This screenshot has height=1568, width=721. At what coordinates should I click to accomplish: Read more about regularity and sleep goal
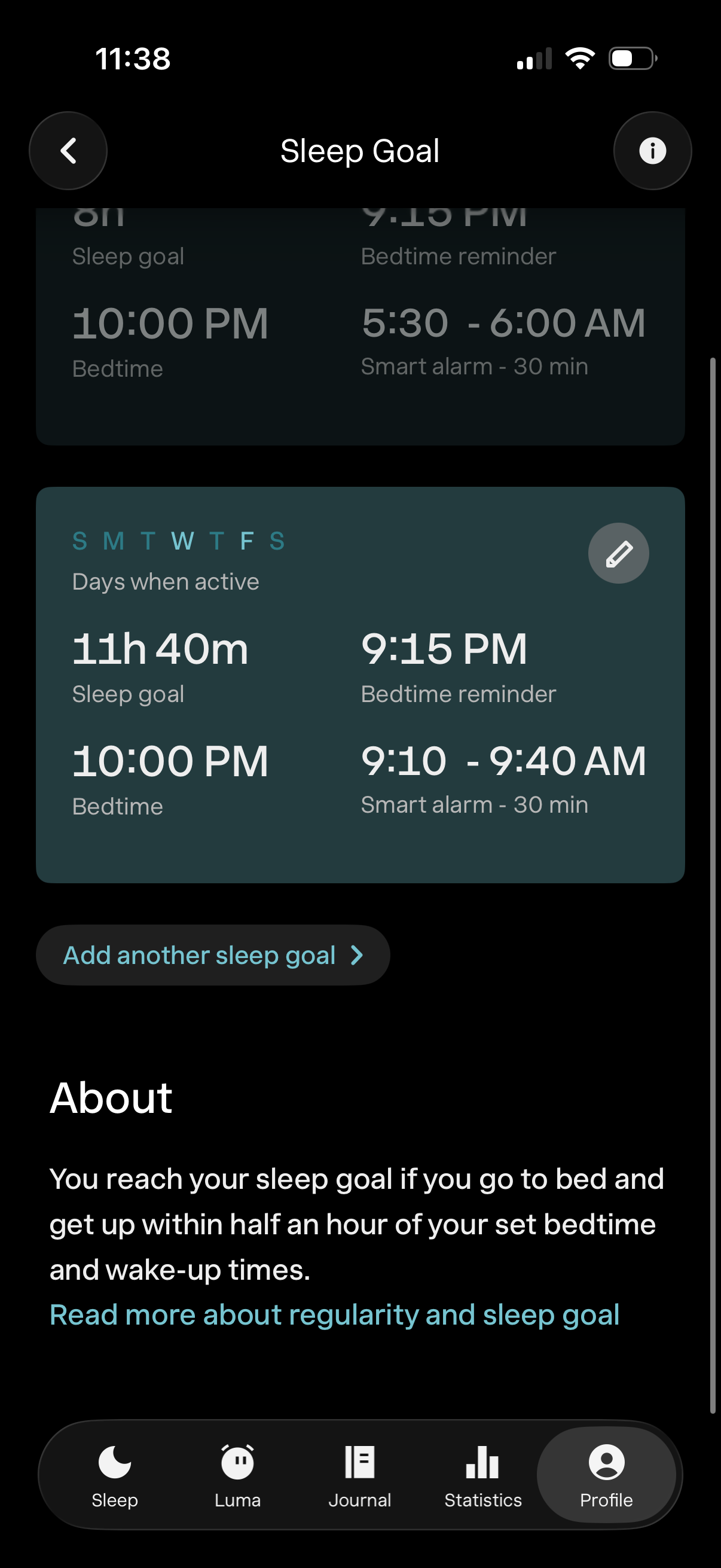click(335, 1315)
